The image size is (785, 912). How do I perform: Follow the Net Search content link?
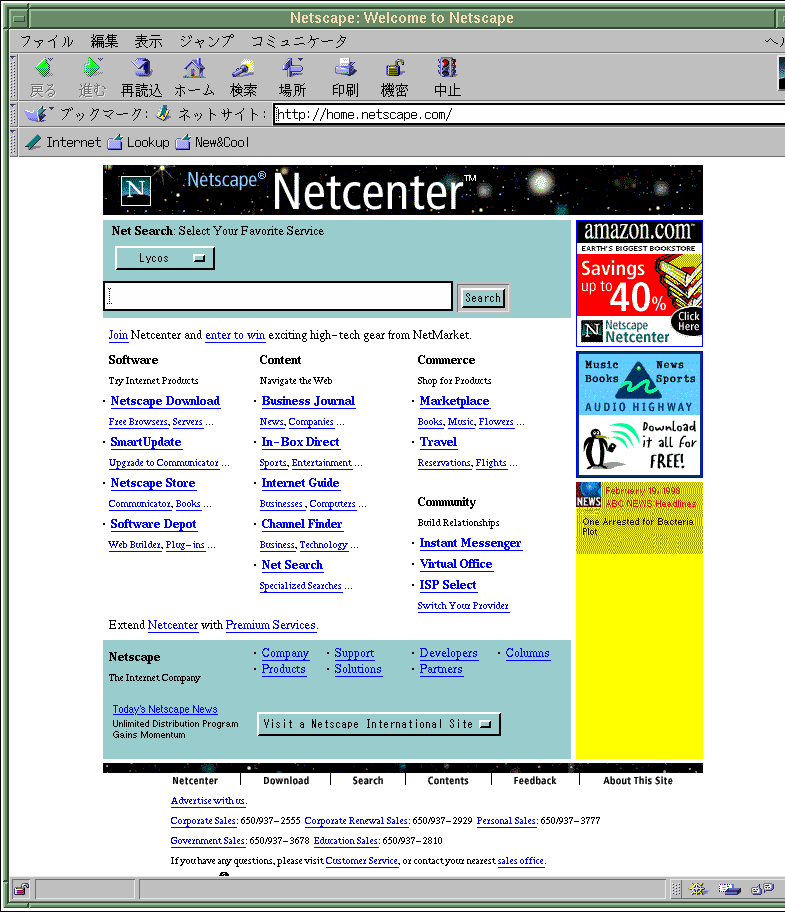coord(292,565)
